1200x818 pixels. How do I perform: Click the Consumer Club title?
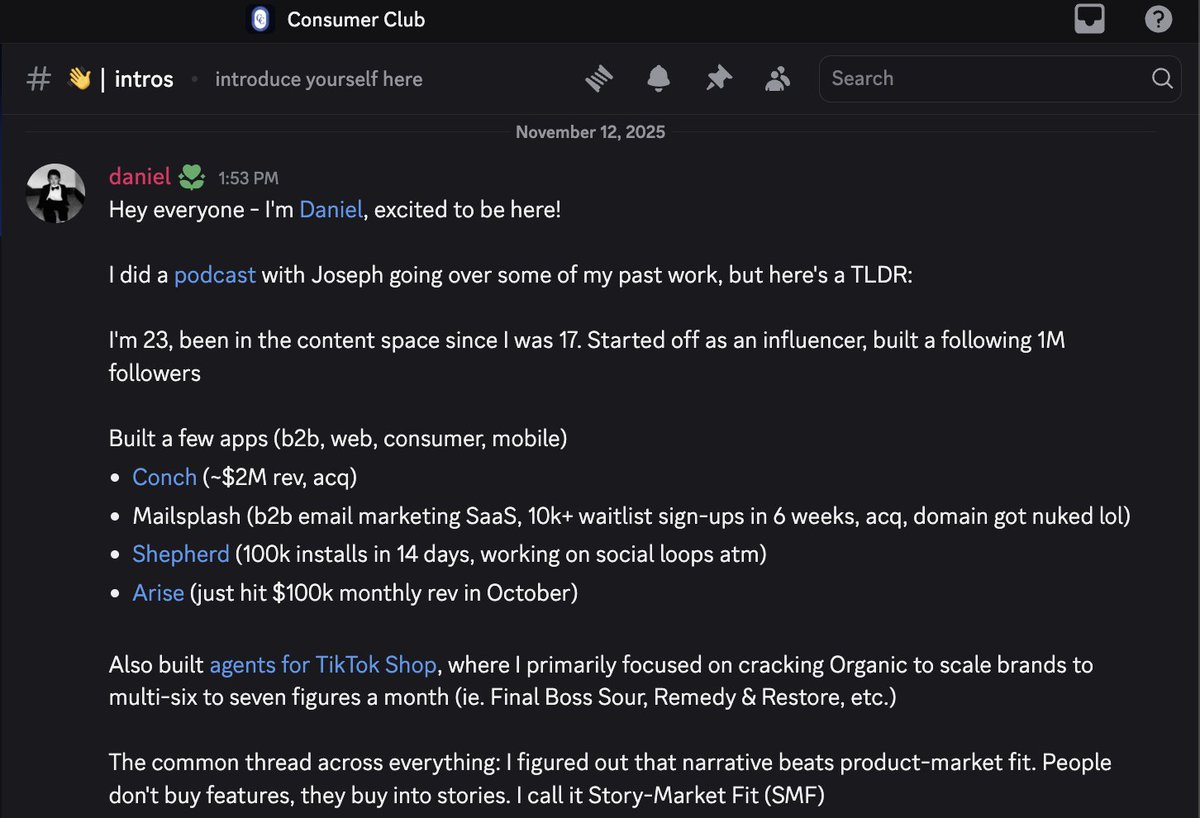click(356, 19)
